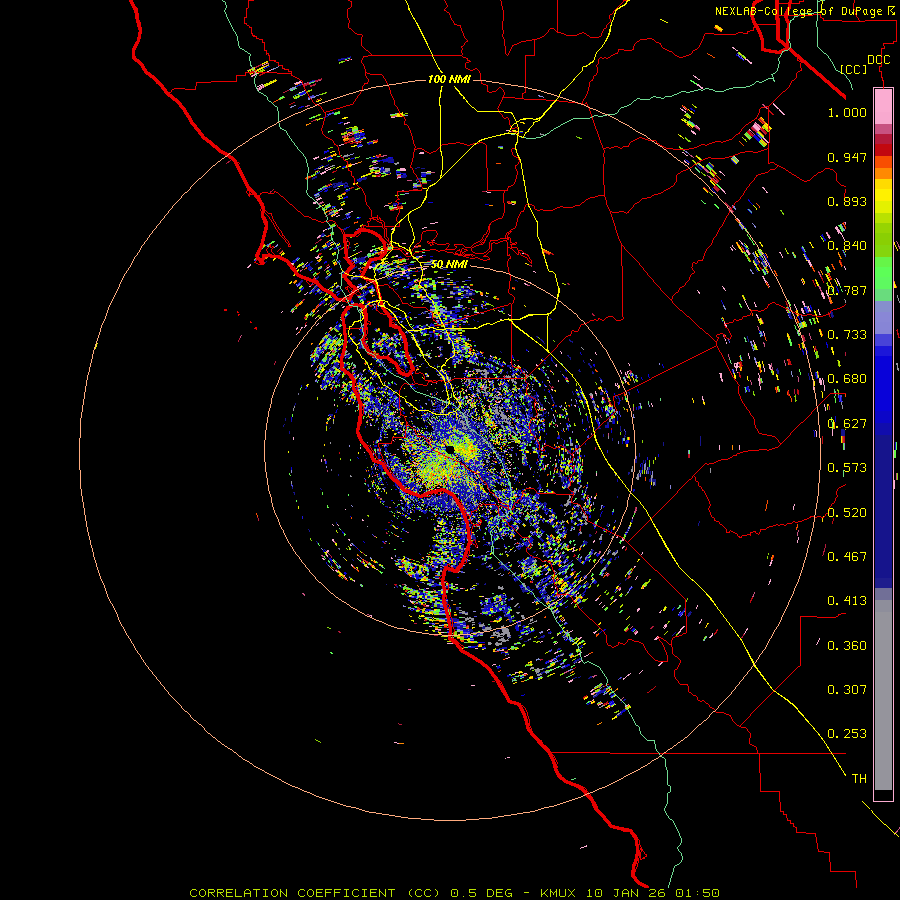Click the TH threshold label

(x=859, y=779)
